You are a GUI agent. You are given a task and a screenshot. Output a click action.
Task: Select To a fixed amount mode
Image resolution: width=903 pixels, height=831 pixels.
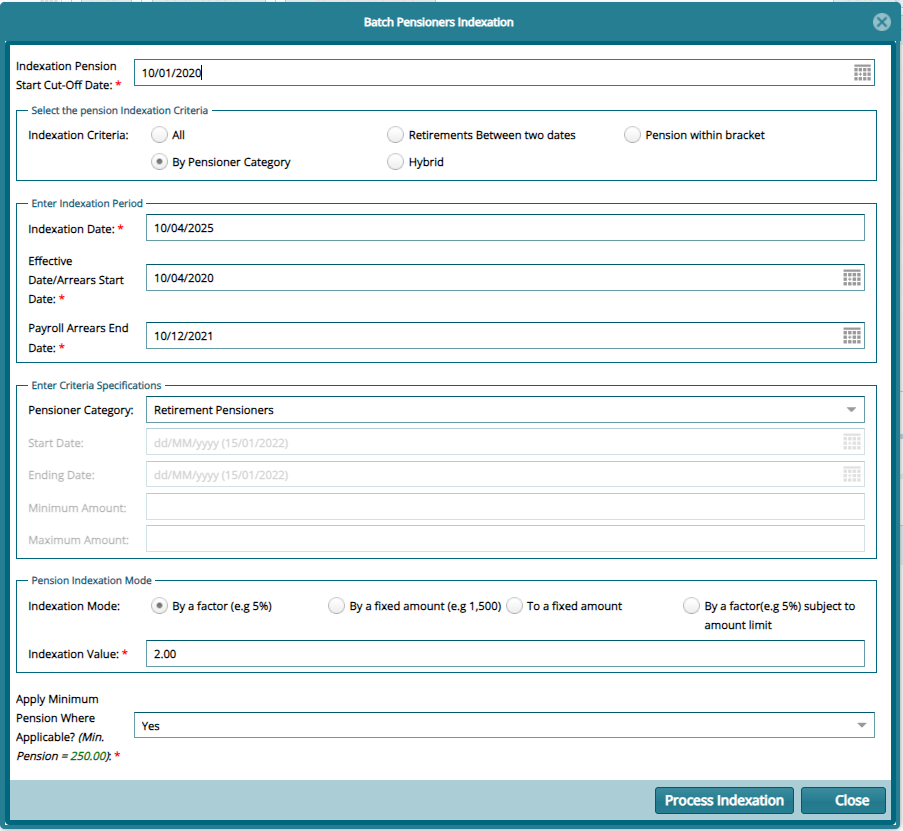513,605
